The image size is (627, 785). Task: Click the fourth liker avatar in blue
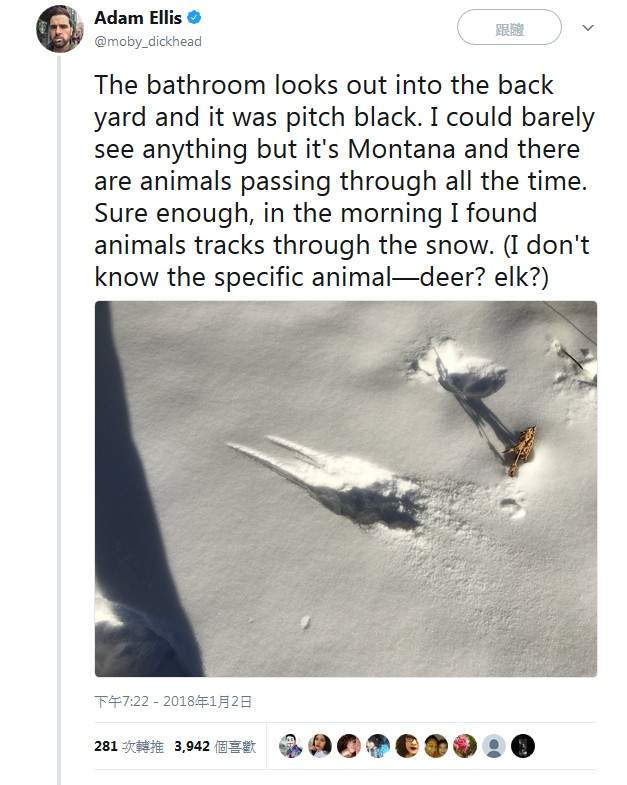(378, 746)
